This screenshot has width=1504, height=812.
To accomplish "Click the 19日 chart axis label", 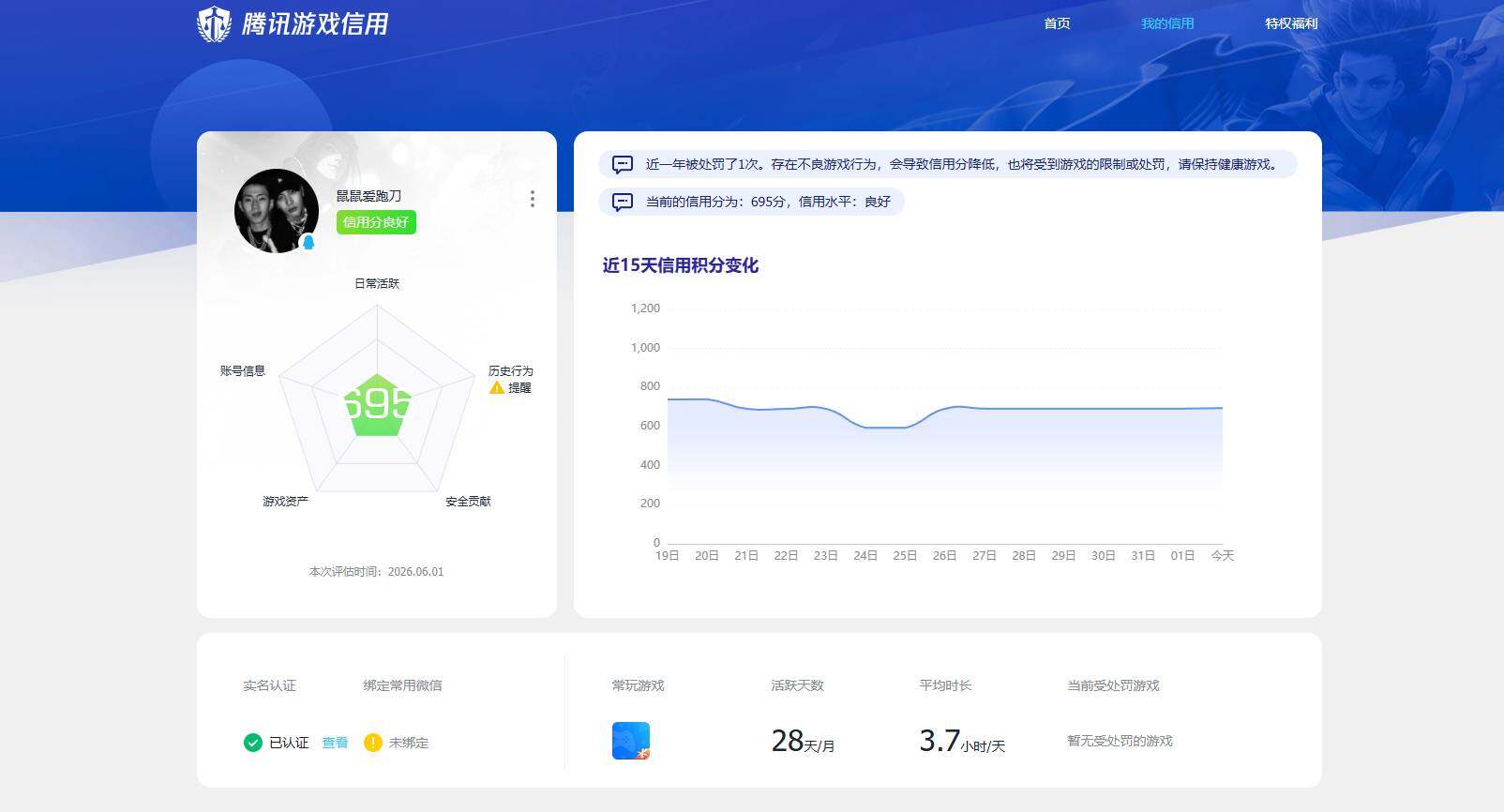I will [x=667, y=556].
